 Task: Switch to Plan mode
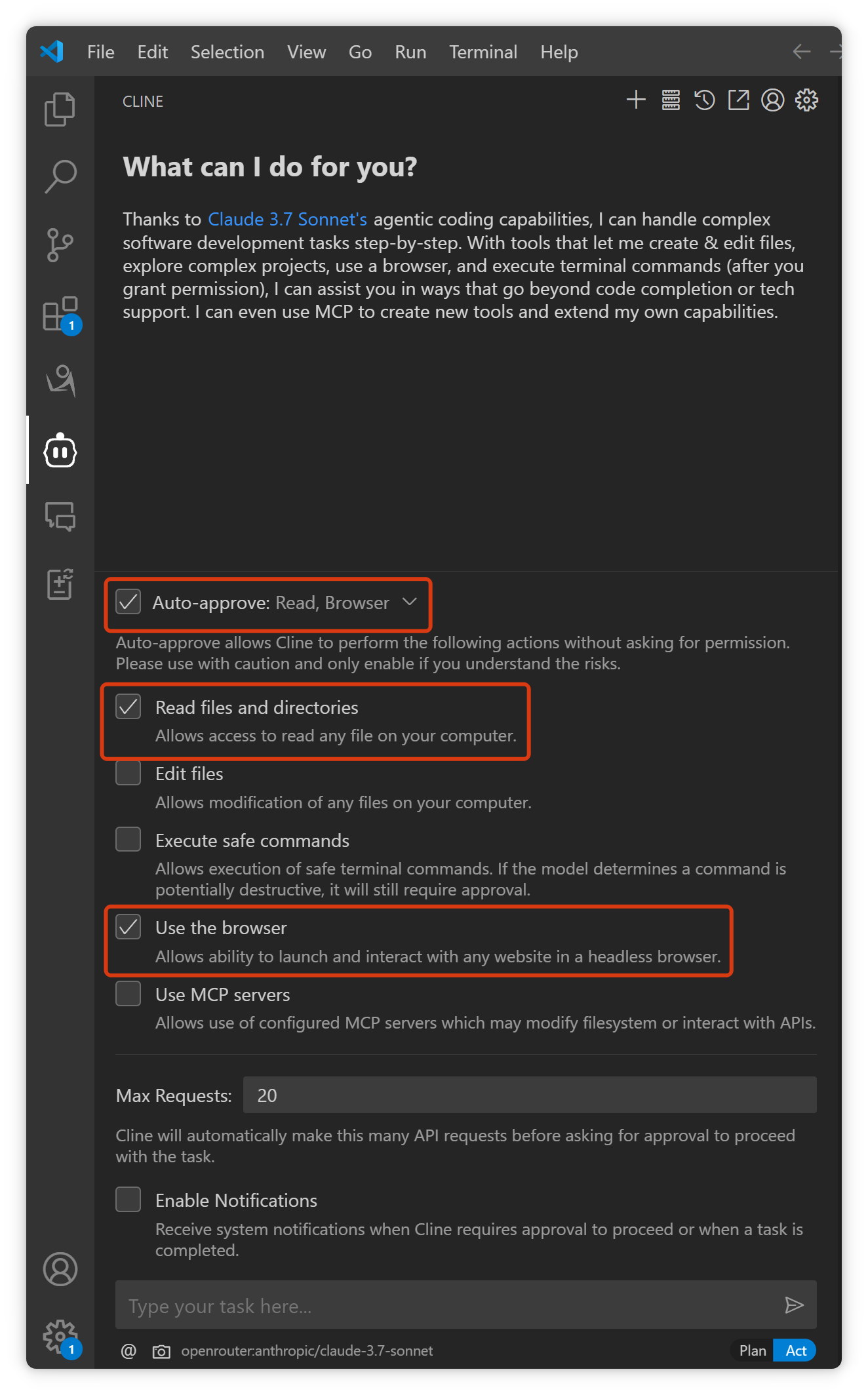(753, 1350)
